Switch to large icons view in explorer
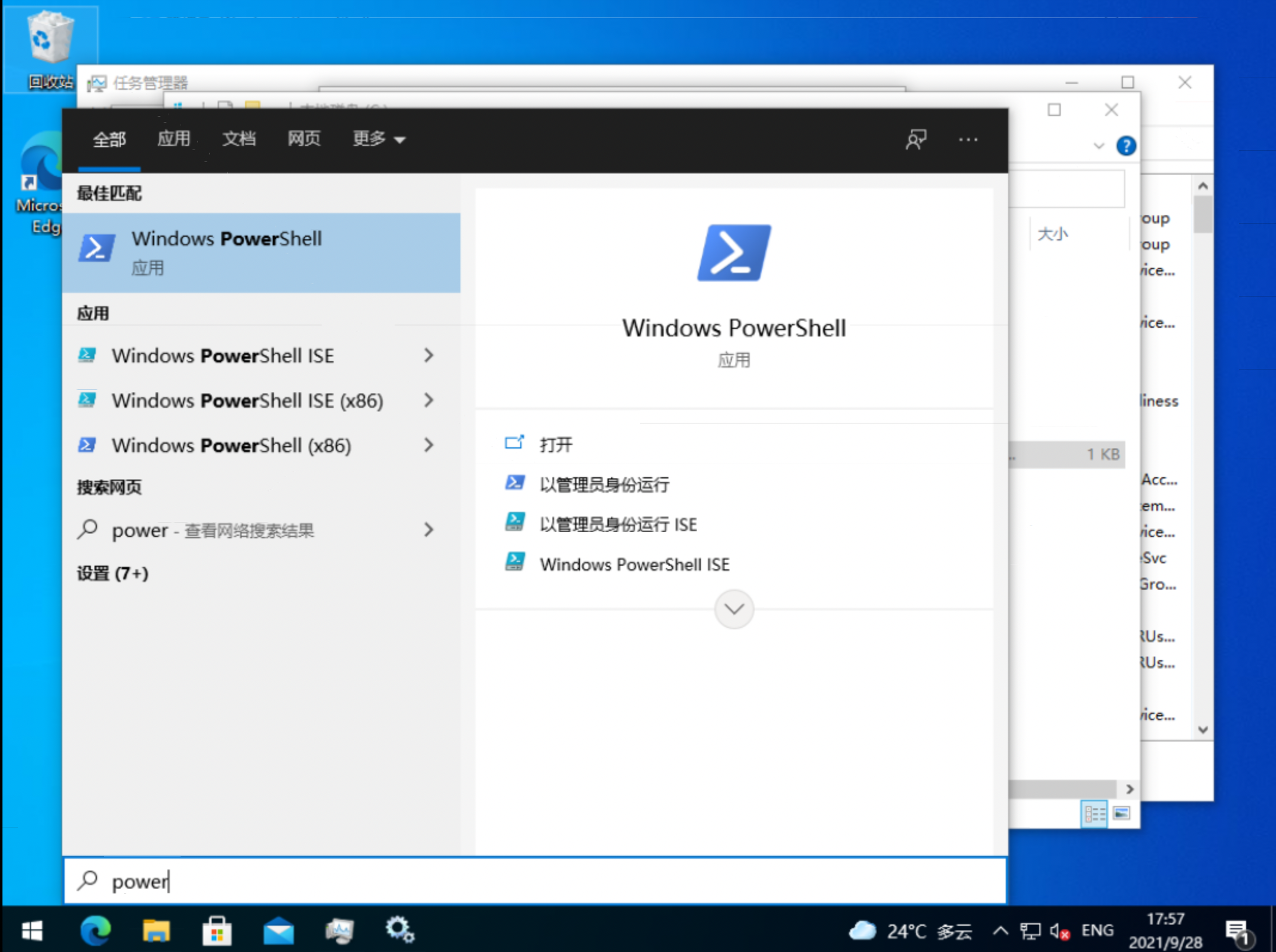Viewport: 1276px width, 952px height. [x=1121, y=813]
